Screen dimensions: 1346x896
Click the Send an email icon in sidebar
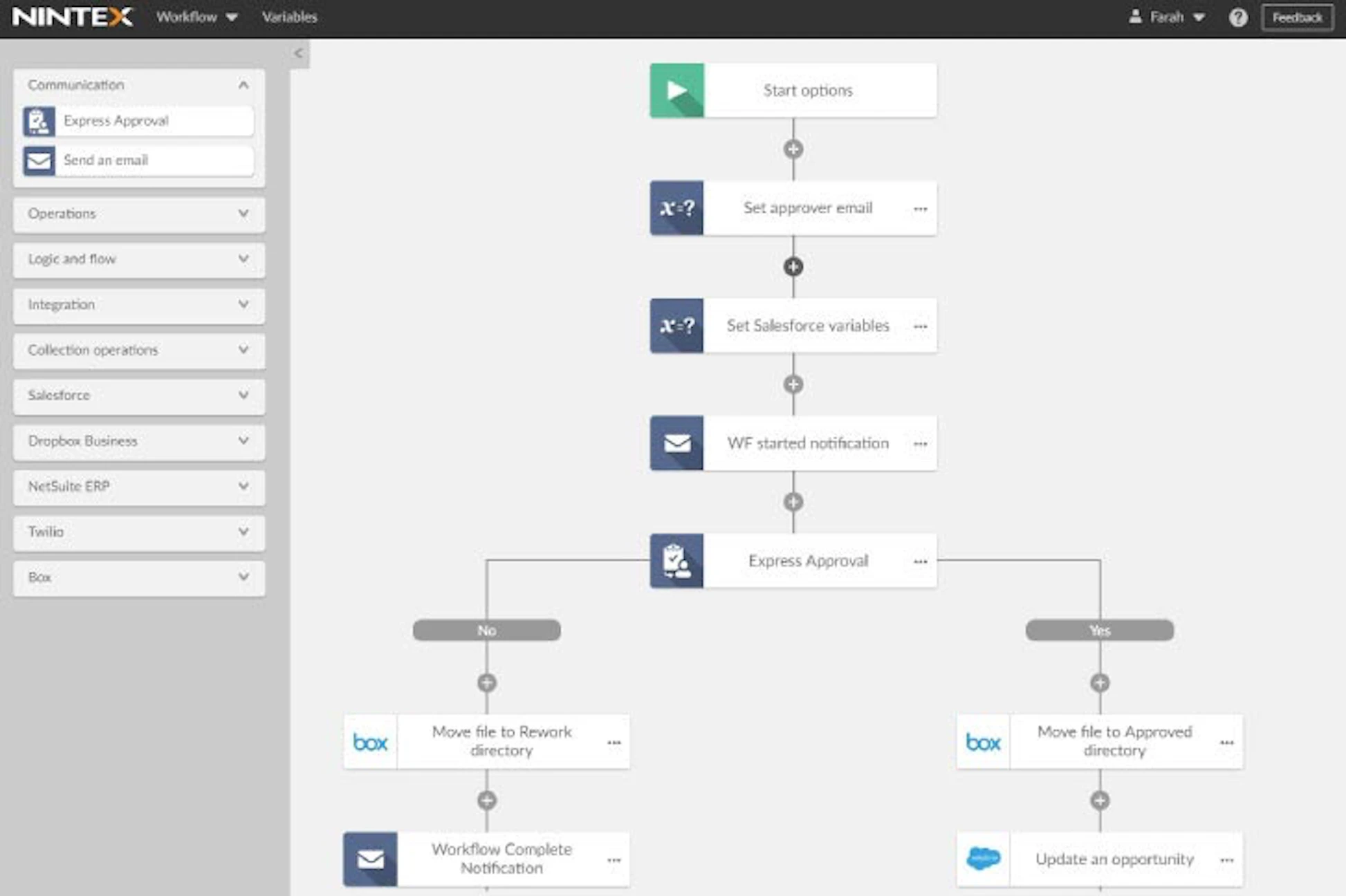[x=39, y=160]
